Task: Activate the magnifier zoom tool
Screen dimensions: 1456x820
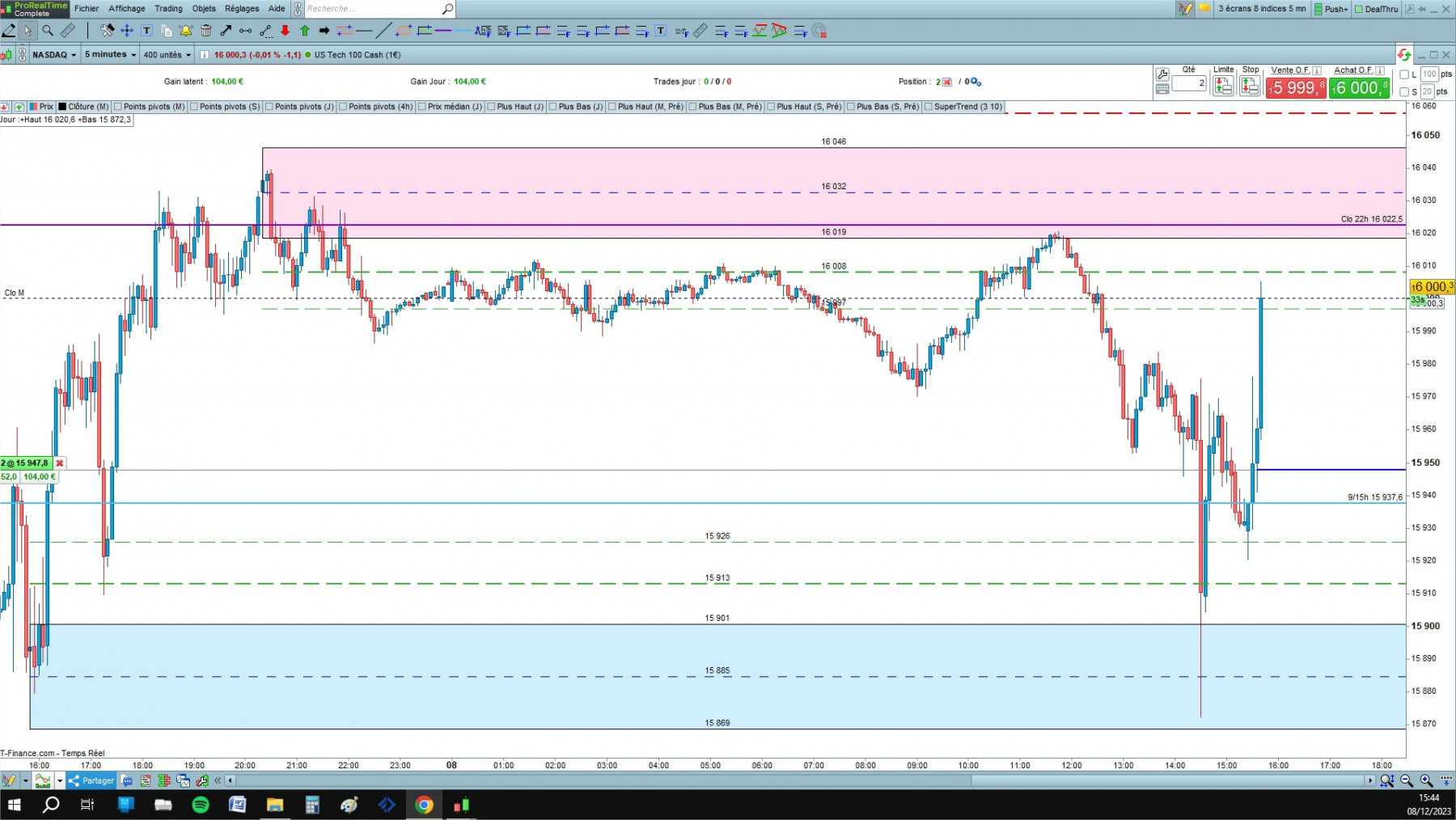Action: tap(48, 31)
